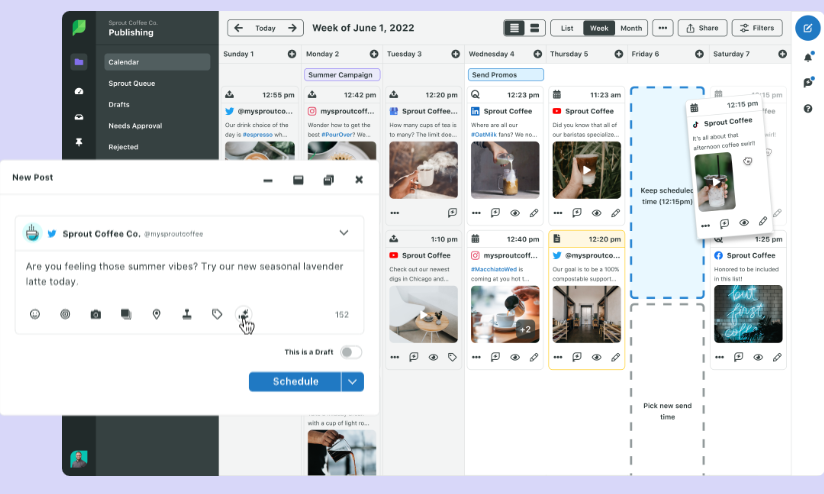Screen dimensions: 824x494
Task: Open audience targeting icon in composer
Action: [65, 314]
